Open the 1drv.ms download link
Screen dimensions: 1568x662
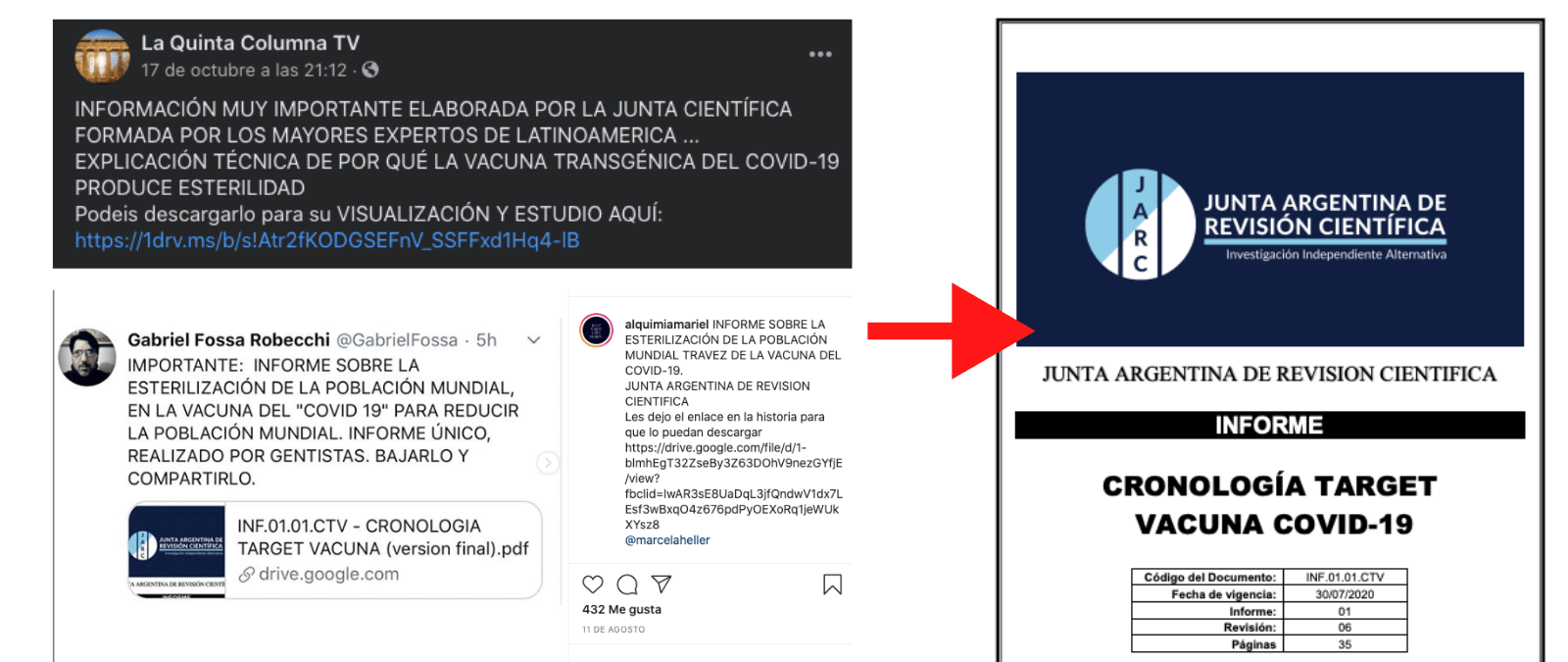click(327, 240)
